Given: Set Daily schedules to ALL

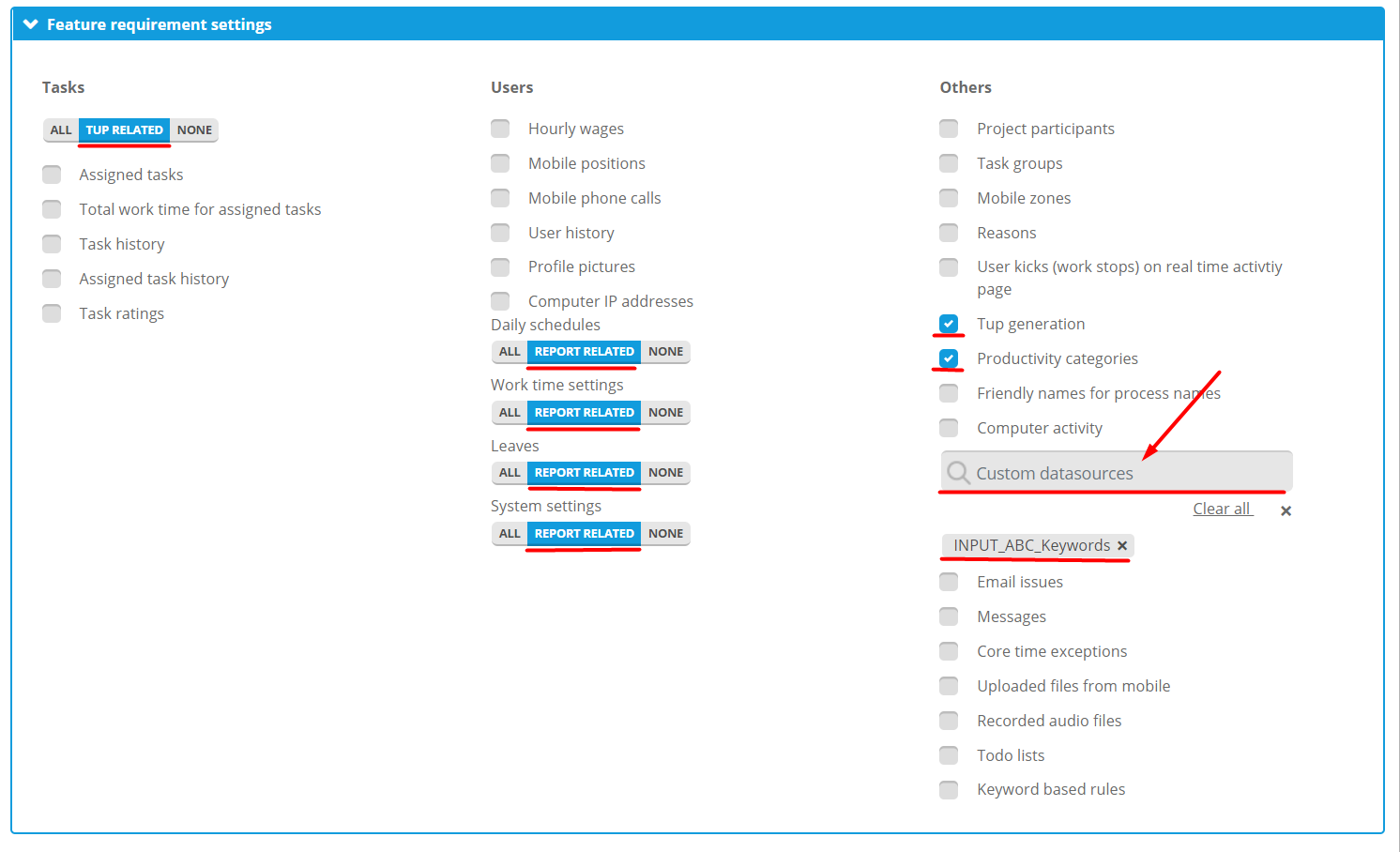Looking at the screenshot, I should coord(510,352).
